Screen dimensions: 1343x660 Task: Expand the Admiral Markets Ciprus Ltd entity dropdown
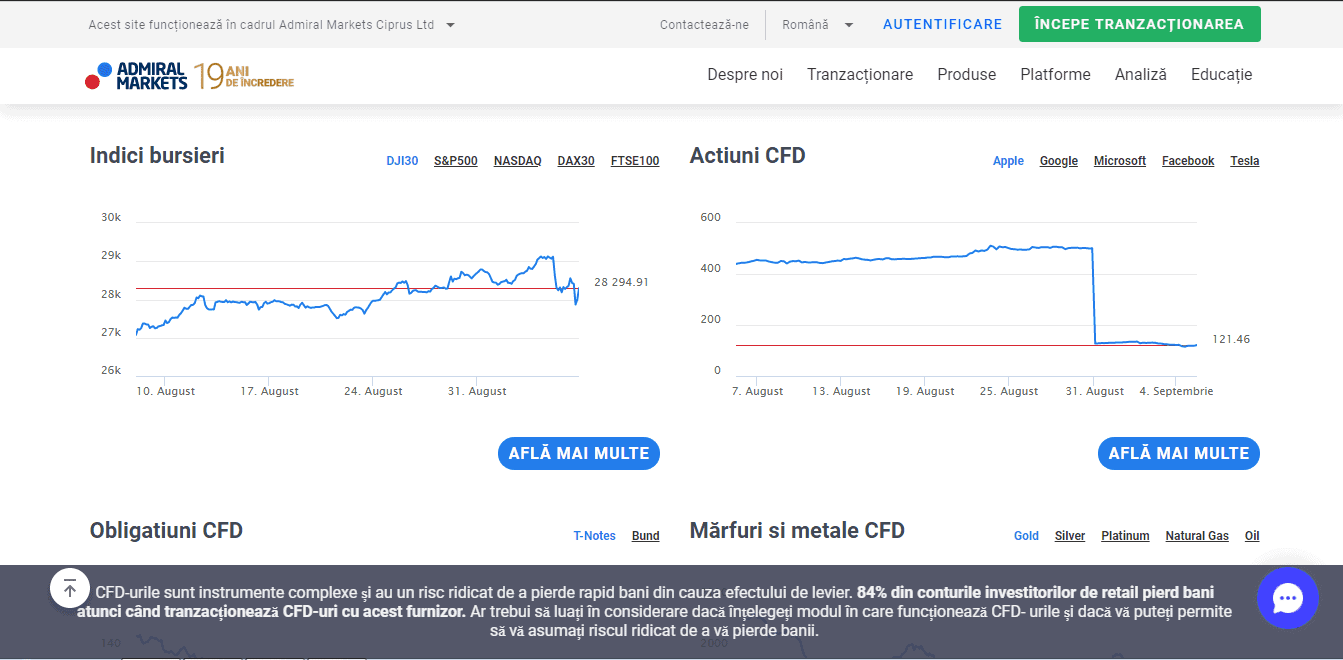[270, 24]
